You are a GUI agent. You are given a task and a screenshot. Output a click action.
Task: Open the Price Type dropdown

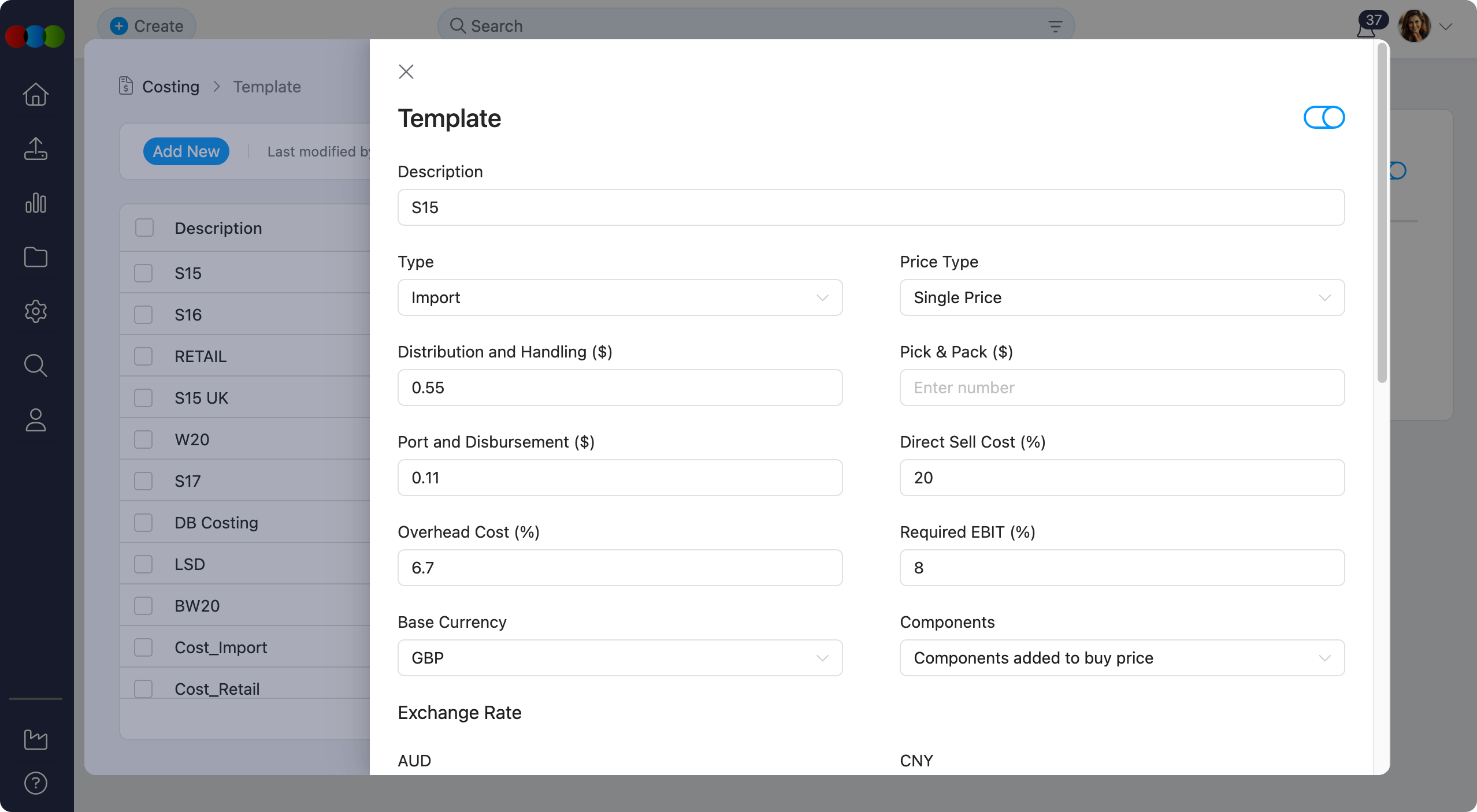coord(1122,297)
